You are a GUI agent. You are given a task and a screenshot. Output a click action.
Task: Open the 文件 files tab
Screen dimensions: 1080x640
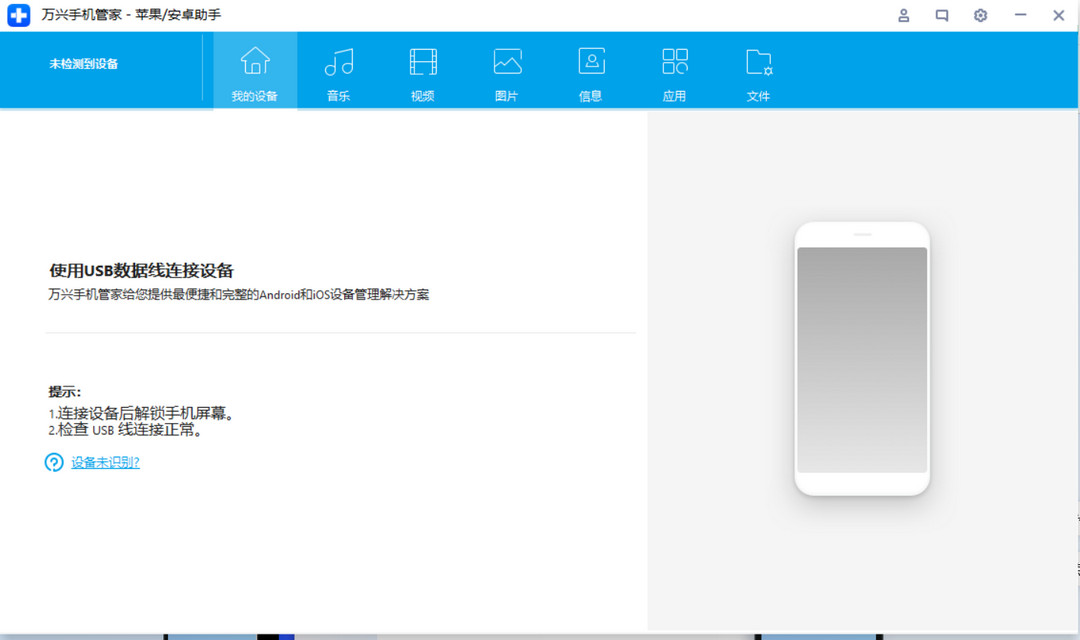pyautogui.click(x=759, y=70)
